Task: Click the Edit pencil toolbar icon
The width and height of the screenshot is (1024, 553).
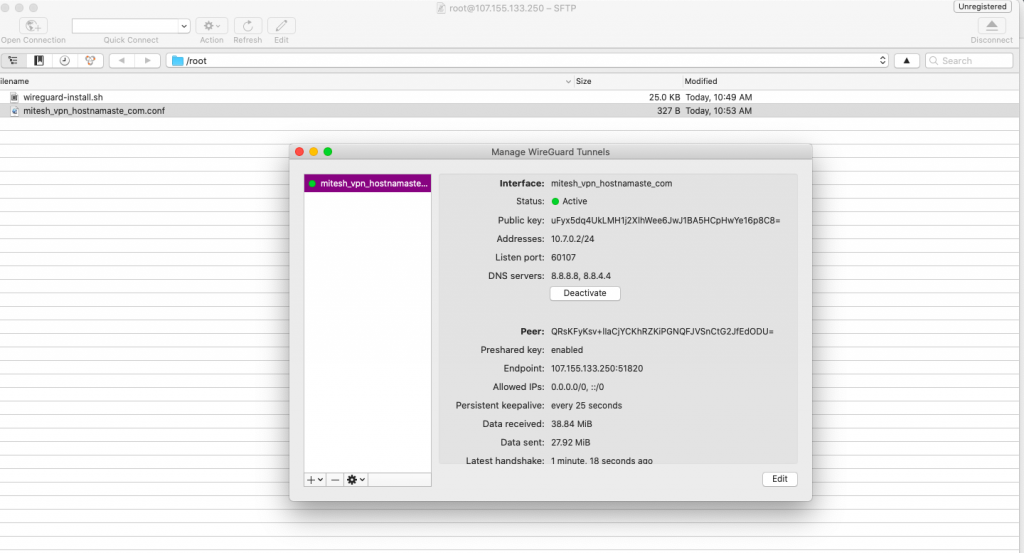Action: click(x=281, y=25)
